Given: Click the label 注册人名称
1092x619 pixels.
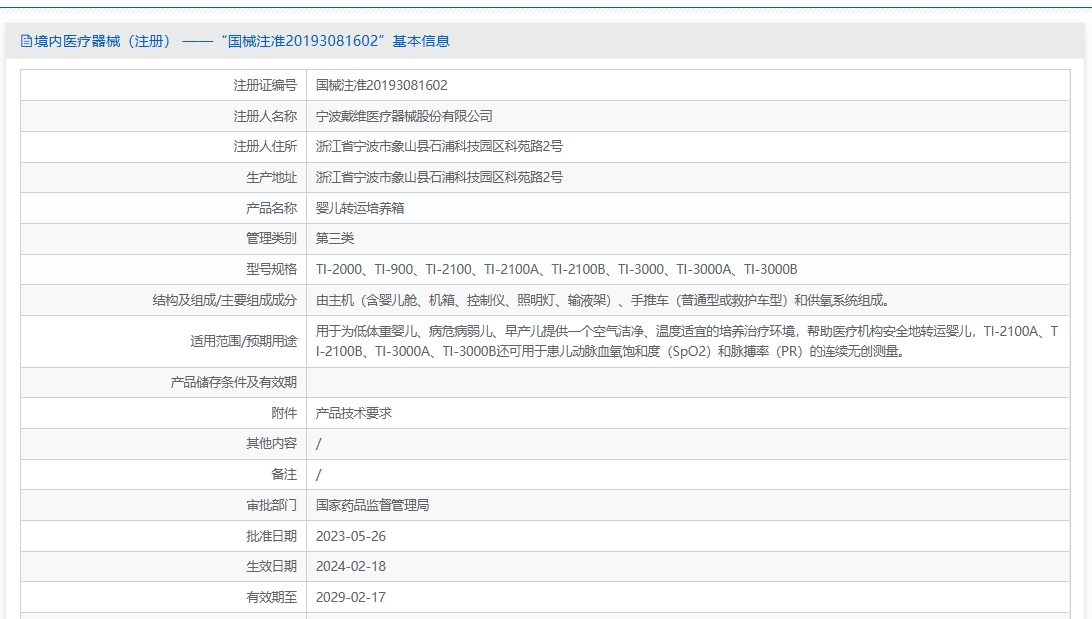Looking at the screenshot, I should (265, 116).
